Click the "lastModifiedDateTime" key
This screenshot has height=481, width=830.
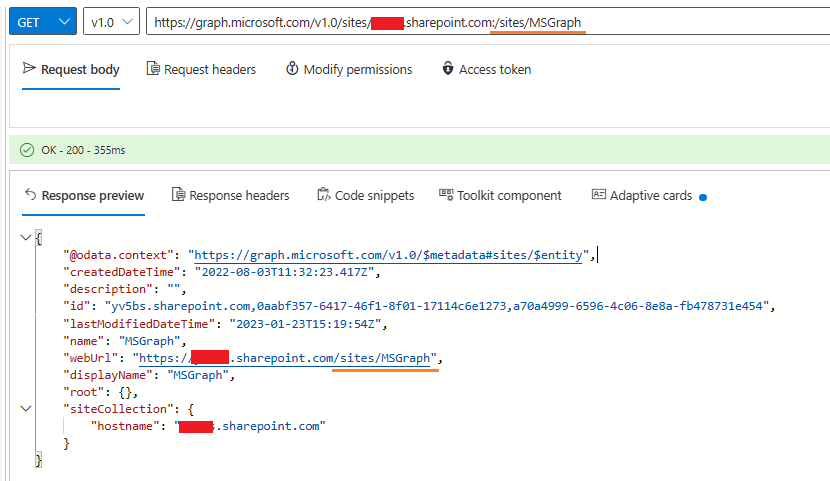click(x=139, y=323)
